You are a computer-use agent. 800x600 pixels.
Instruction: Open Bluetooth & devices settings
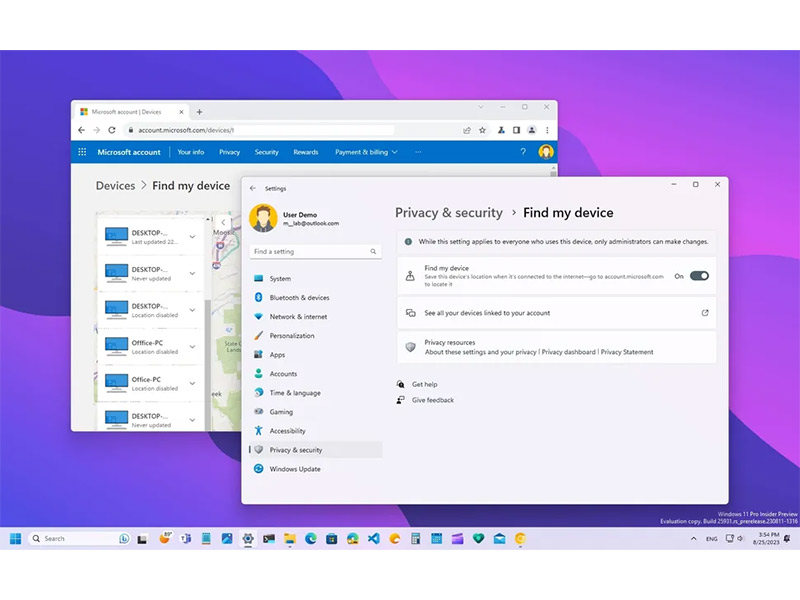[x=315, y=297]
